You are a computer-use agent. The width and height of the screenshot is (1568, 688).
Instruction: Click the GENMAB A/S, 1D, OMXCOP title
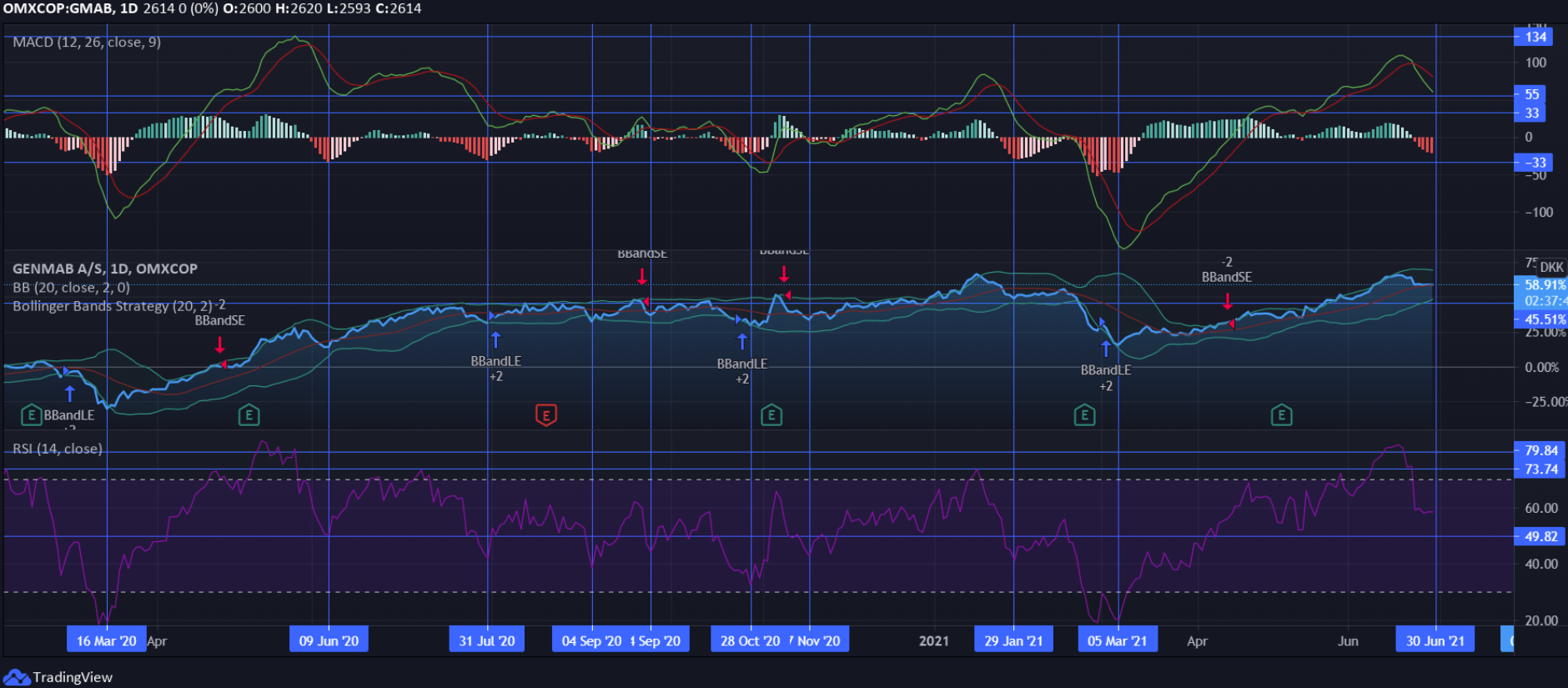[x=105, y=269]
